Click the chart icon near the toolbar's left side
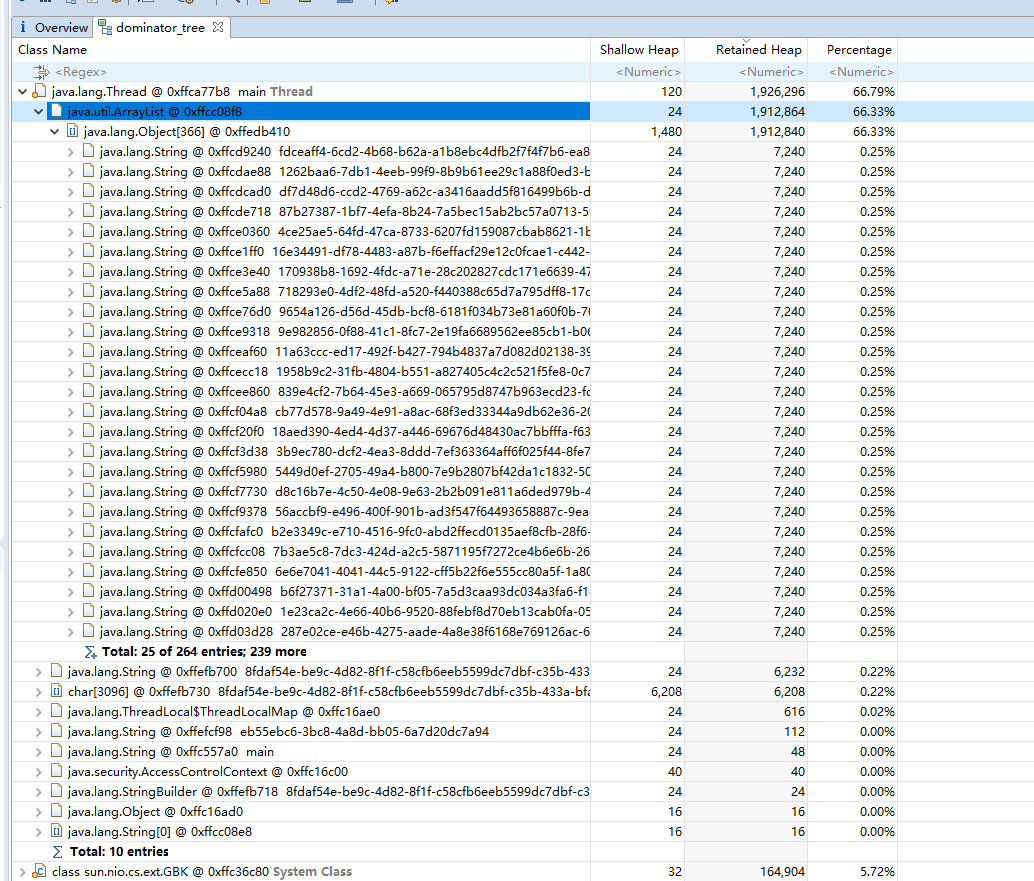 (45, 4)
